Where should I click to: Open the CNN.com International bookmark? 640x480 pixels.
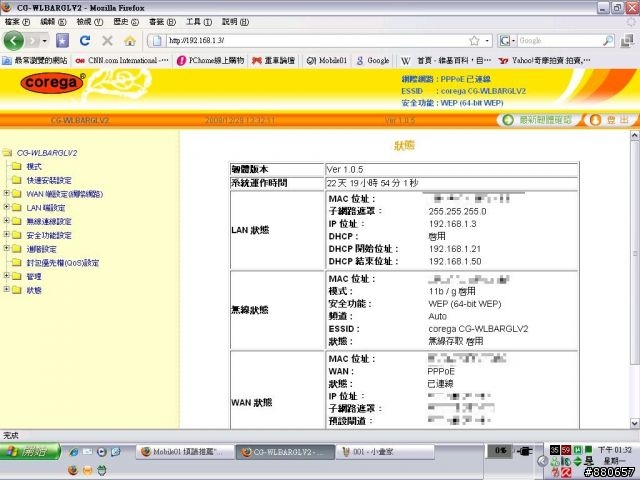122,60
